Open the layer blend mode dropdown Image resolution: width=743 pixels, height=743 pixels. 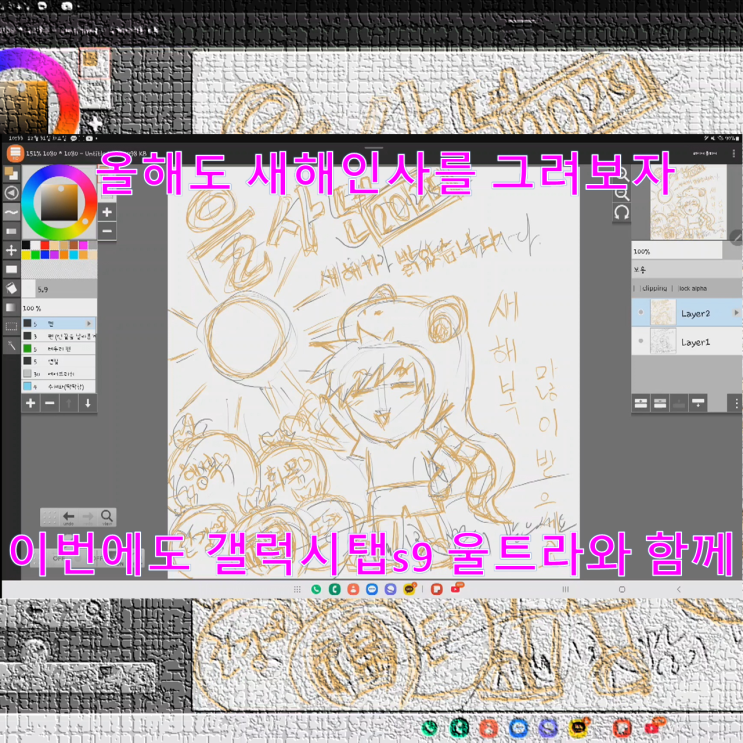click(687, 270)
